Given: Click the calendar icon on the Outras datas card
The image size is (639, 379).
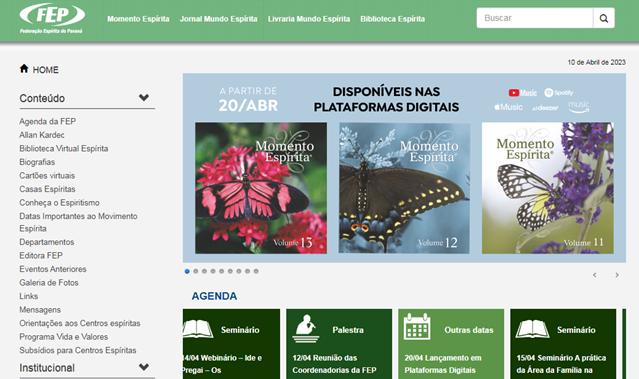Looking at the screenshot, I should (417, 327).
